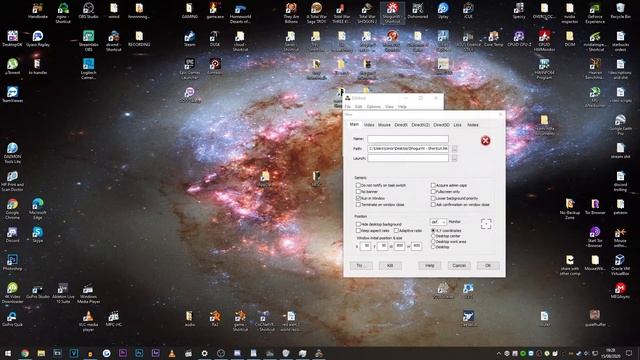640x360 pixels.
Task: Expand the Monitor dropdown
Action: [438, 222]
